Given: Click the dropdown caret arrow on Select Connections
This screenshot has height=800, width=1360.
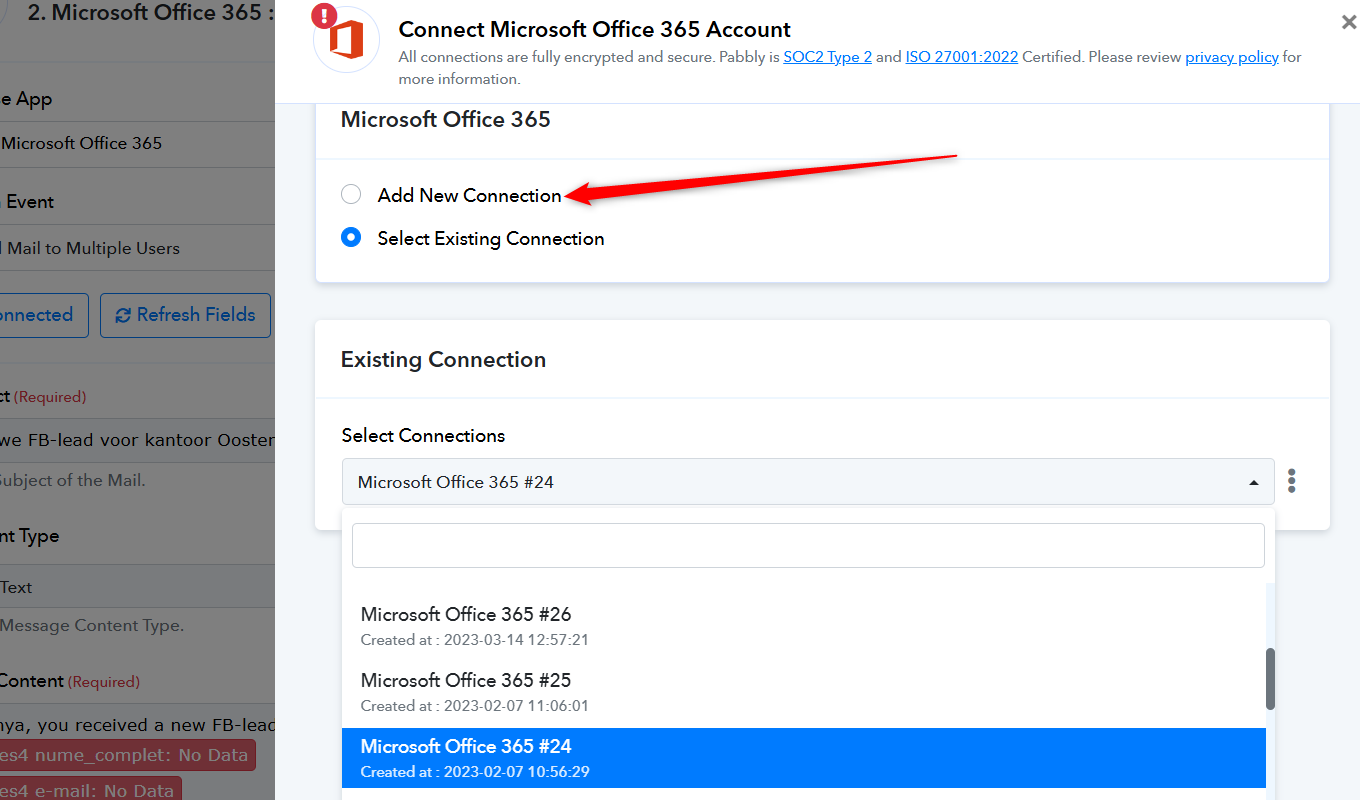Looking at the screenshot, I should pos(1253,483).
